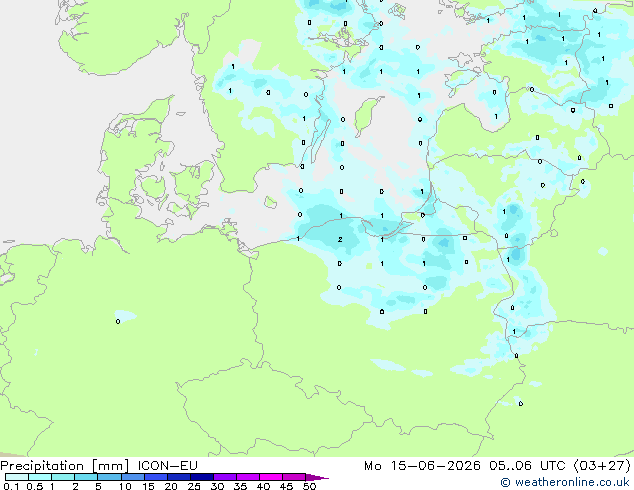Click the 0.1–0.5 mm legend color swatch
This screenshot has height=490, width=634.
(17, 477)
